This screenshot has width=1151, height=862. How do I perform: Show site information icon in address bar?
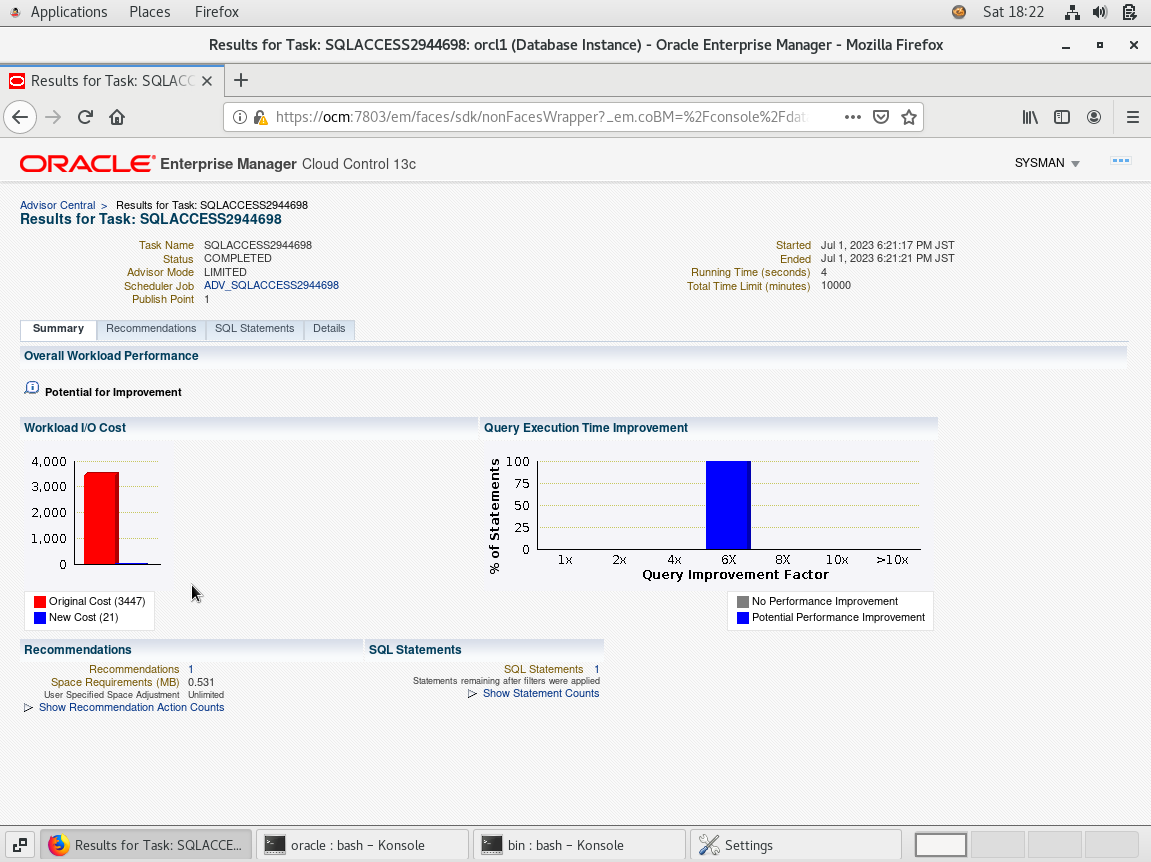[x=239, y=117]
